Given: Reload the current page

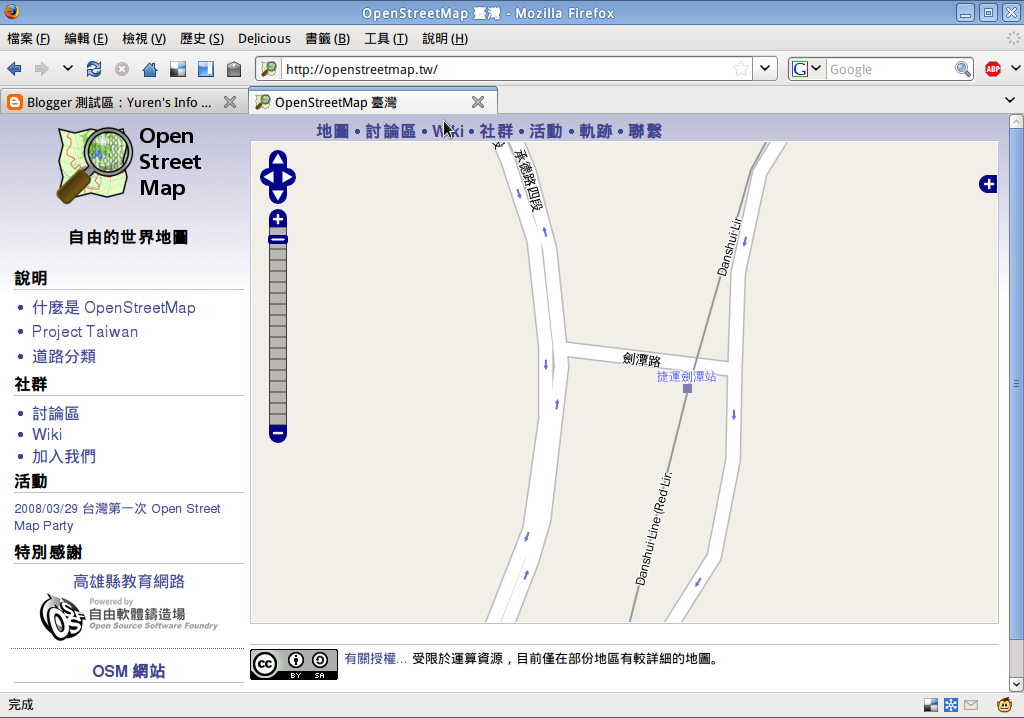Looking at the screenshot, I should pyautogui.click(x=94, y=69).
